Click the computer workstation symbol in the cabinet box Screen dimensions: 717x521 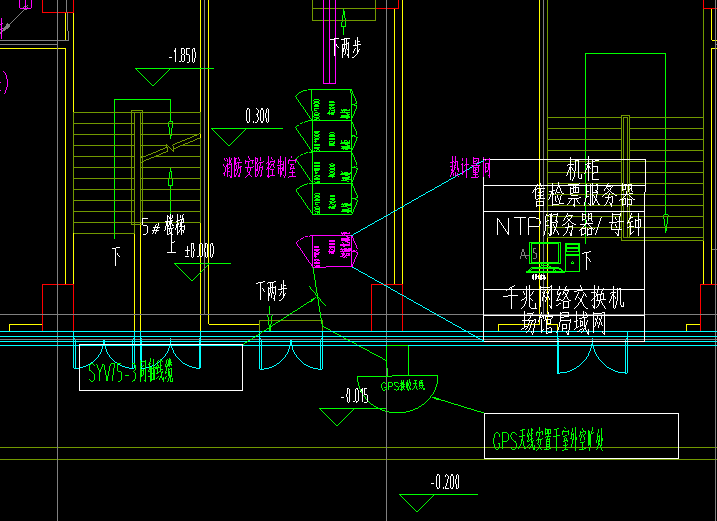coord(554,258)
